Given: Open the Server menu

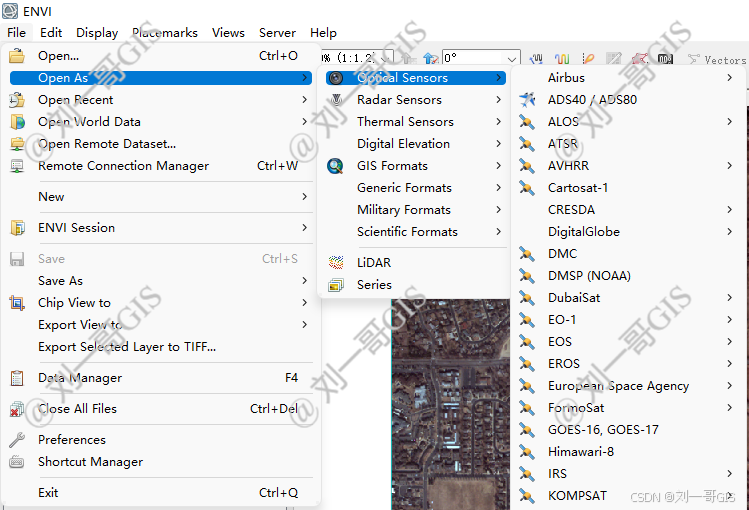Looking at the screenshot, I should [278, 32].
